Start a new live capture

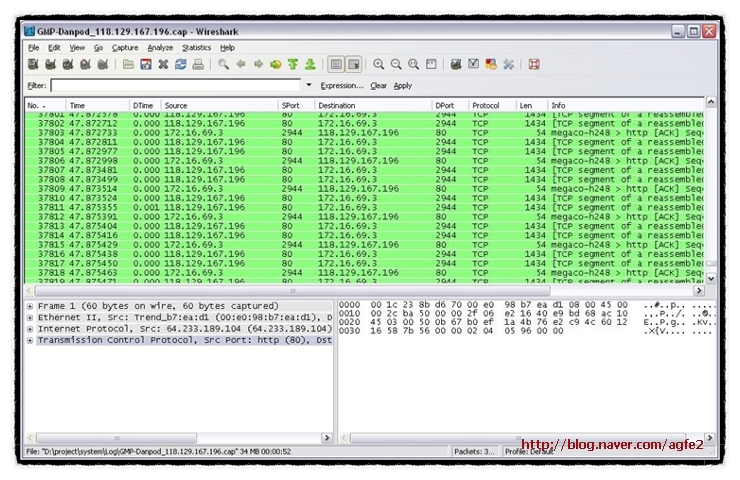pyautogui.click(x=68, y=64)
